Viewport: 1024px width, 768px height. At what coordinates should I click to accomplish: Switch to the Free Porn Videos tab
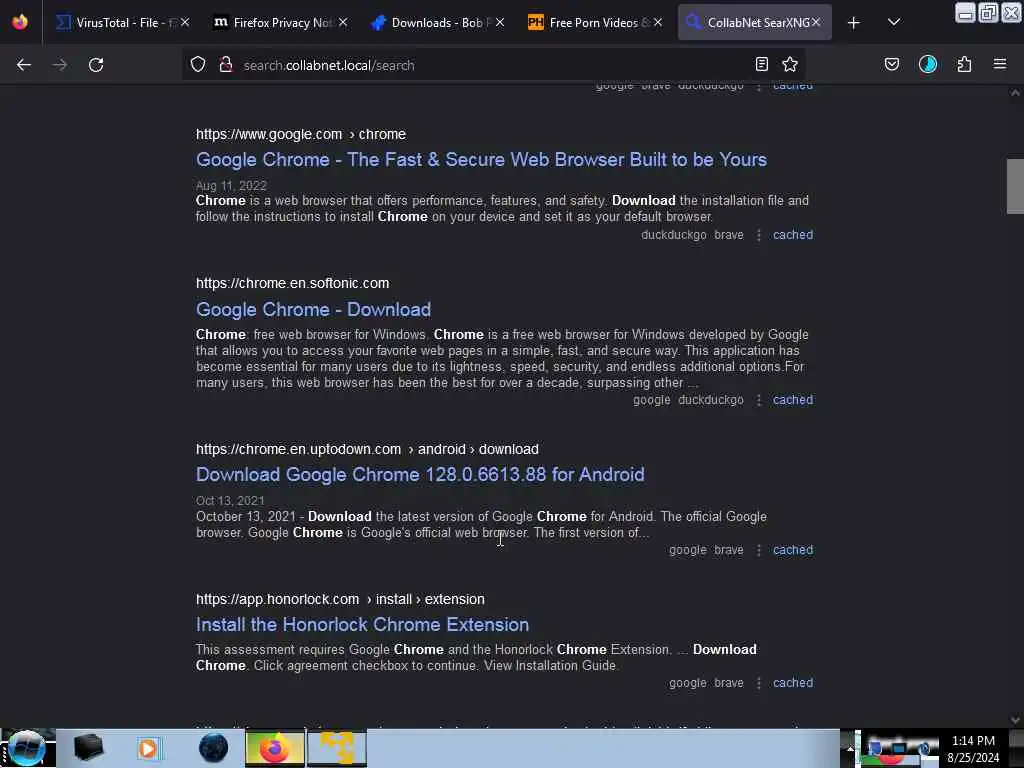click(596, 23)
